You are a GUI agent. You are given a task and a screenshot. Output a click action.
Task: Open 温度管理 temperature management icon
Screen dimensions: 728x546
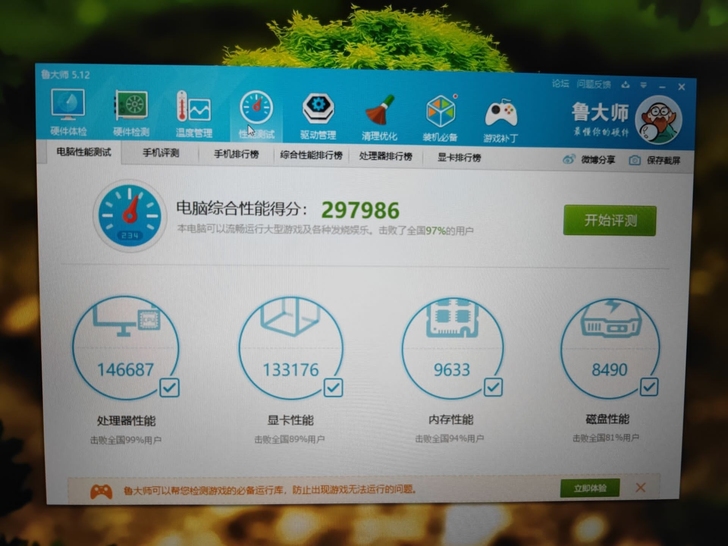pyautogui.click(x=194, y=114)
